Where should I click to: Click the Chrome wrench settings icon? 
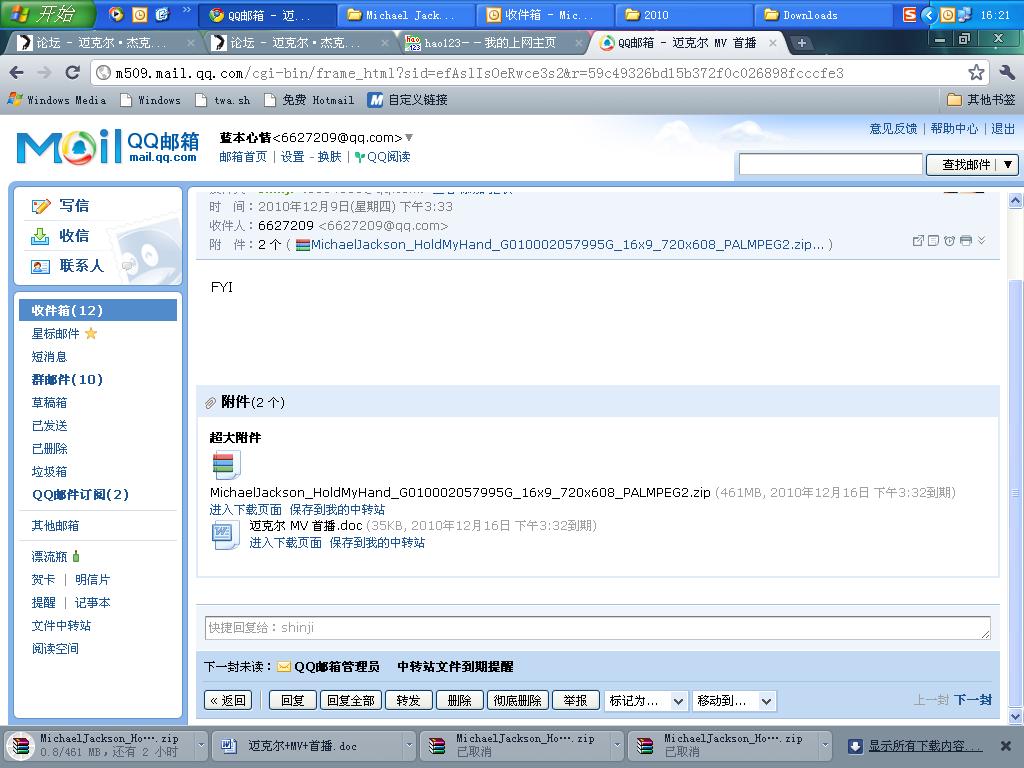1007,73
